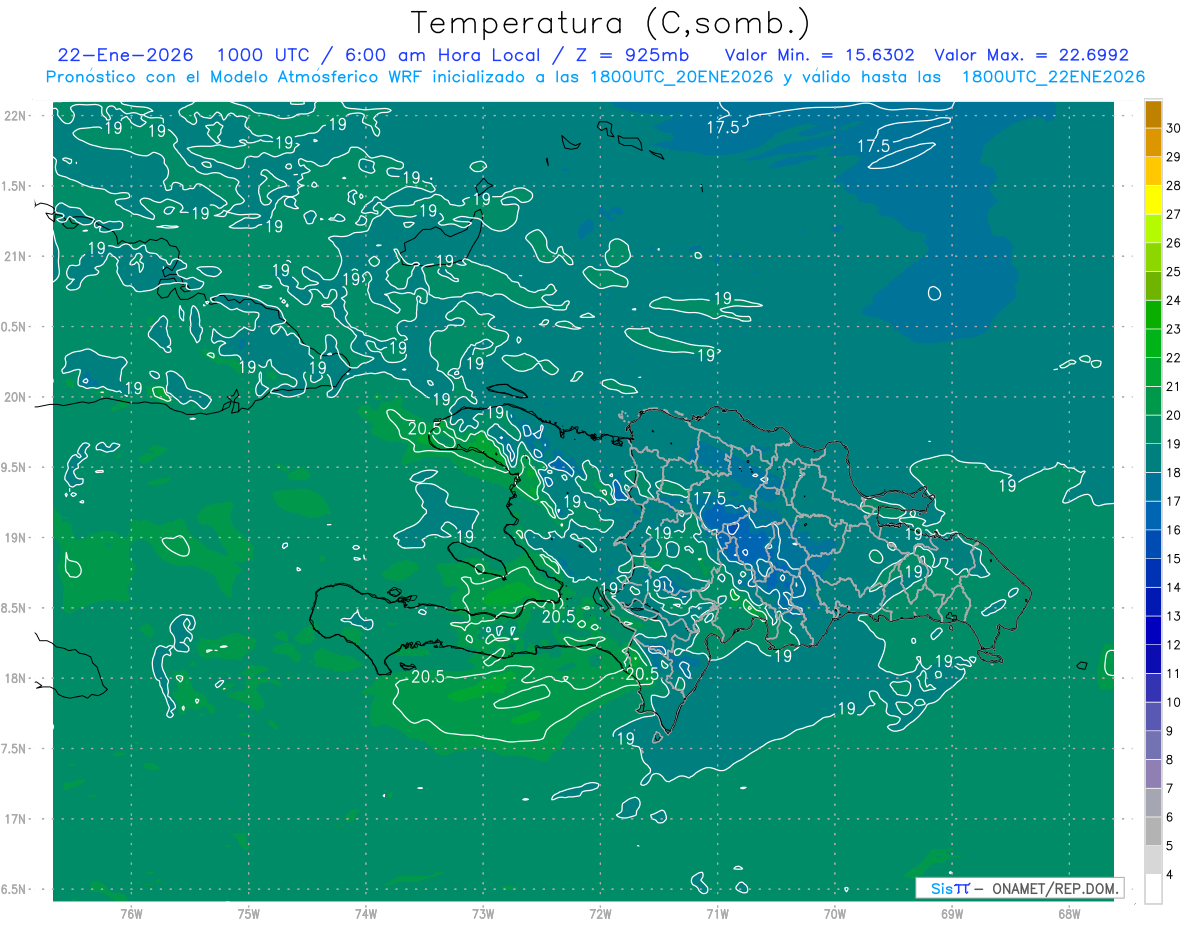Click the 'Temperatura (C,somb.)' map title
This screenshot has height=927, width=1200.
click(x=611, y=23)
